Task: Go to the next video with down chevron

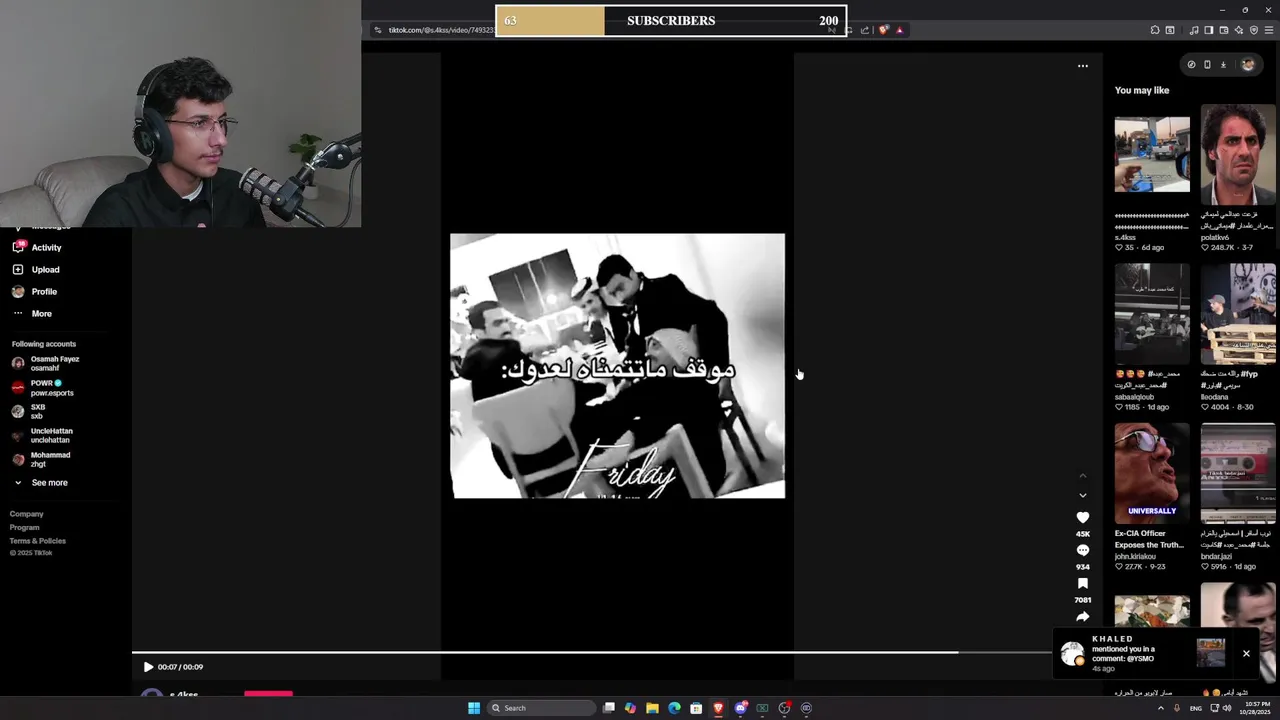Action: pyautogui.click(x=1082, y=495)
